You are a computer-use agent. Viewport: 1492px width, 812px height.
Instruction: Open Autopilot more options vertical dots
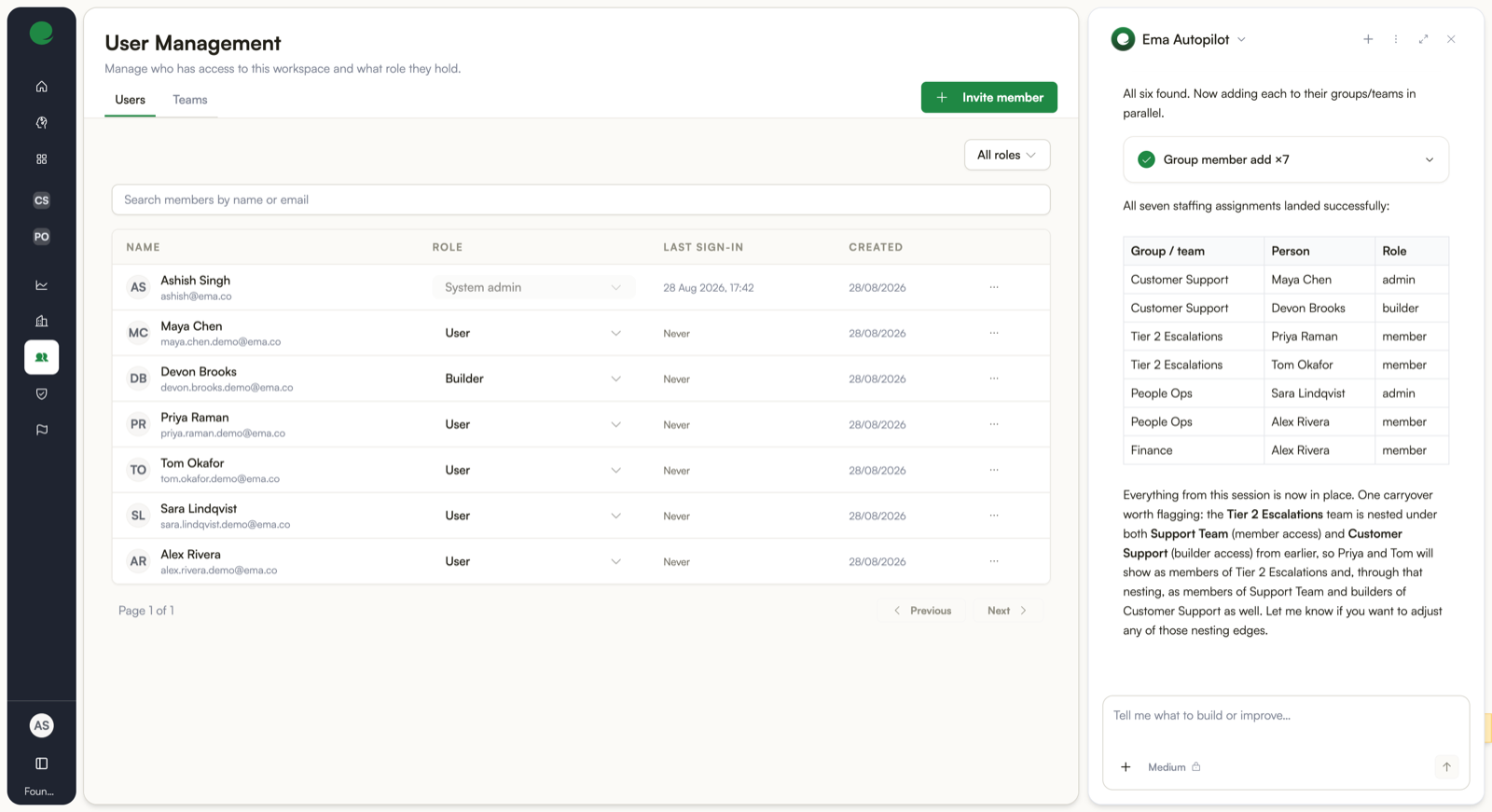1396,39
